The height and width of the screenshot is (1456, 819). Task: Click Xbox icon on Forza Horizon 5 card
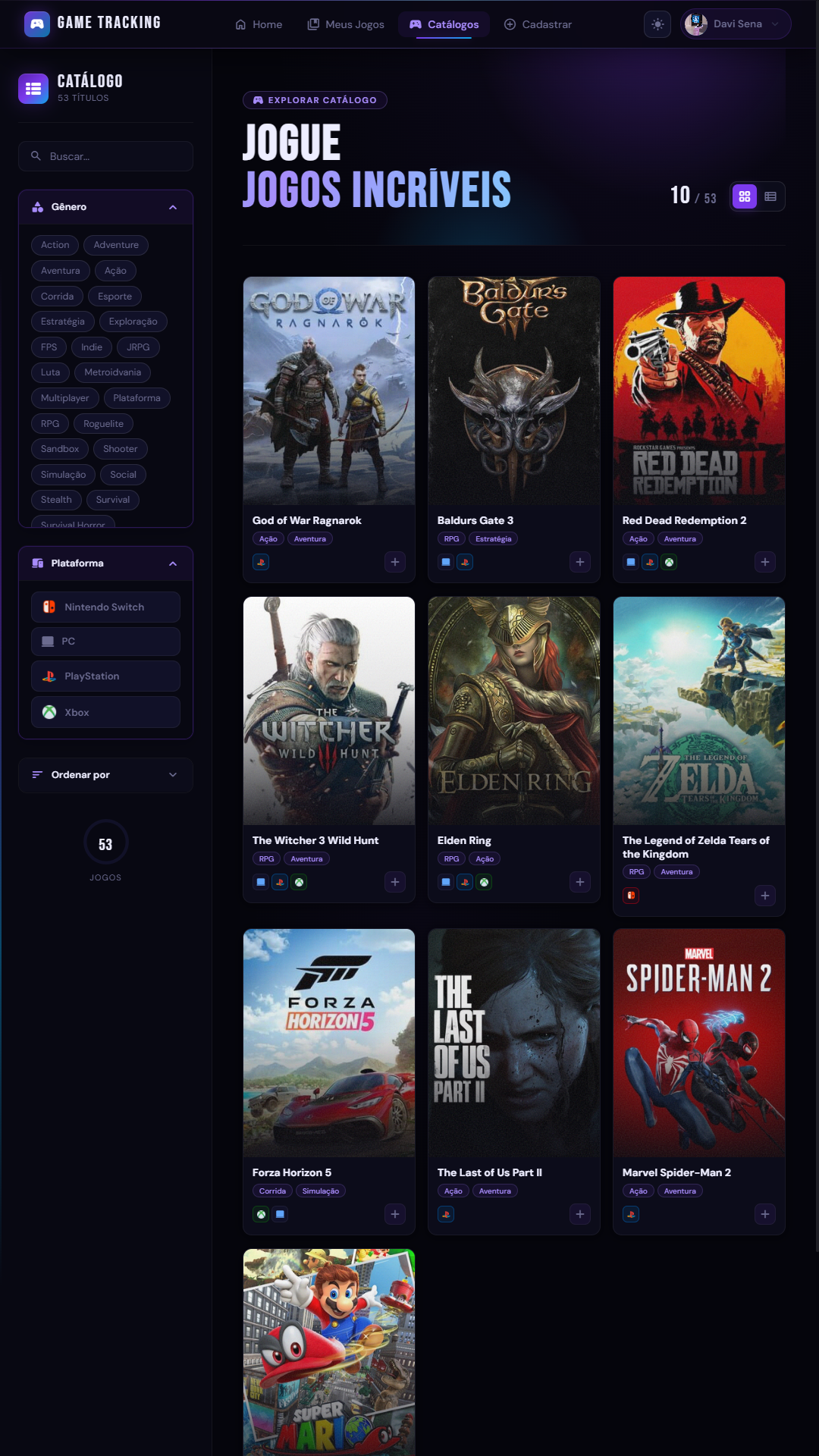(261, 1214)
